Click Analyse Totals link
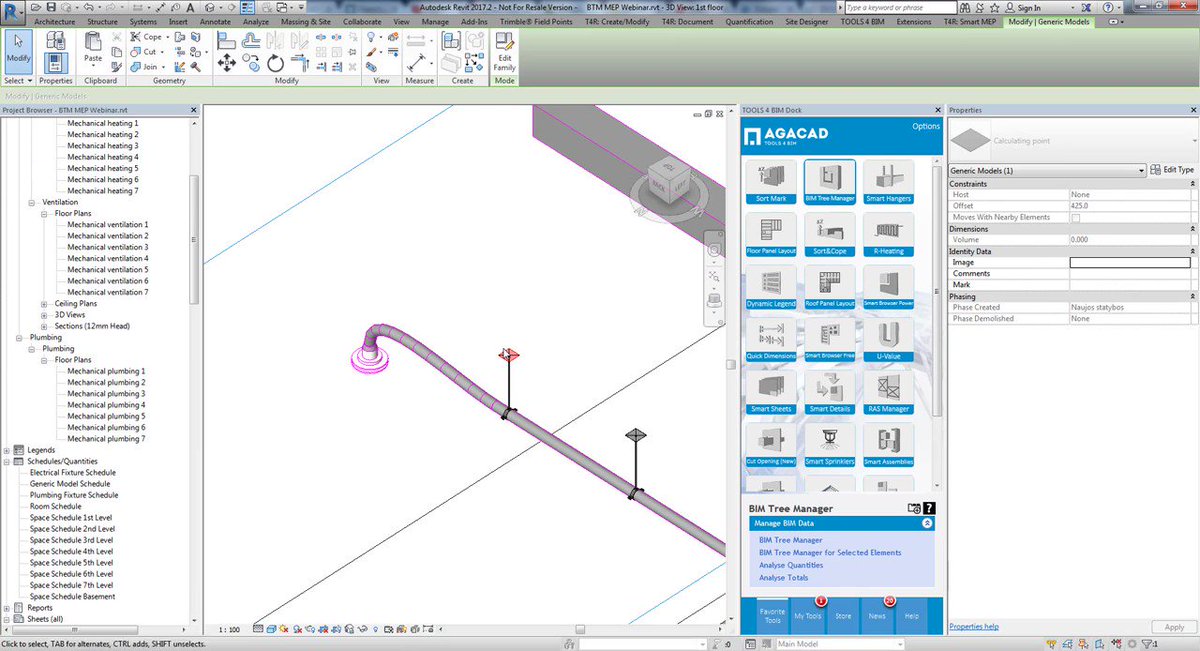The height and width of the screenshot is (651, 1200). 784,578
